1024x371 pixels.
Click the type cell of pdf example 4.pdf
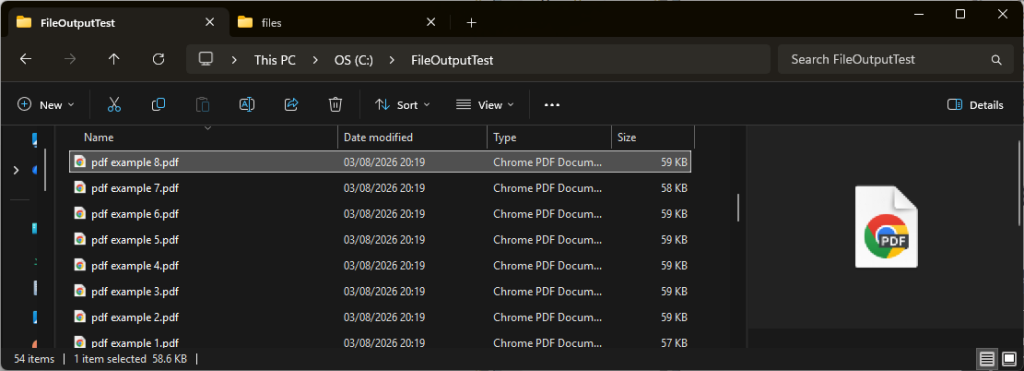coord(548,266)
